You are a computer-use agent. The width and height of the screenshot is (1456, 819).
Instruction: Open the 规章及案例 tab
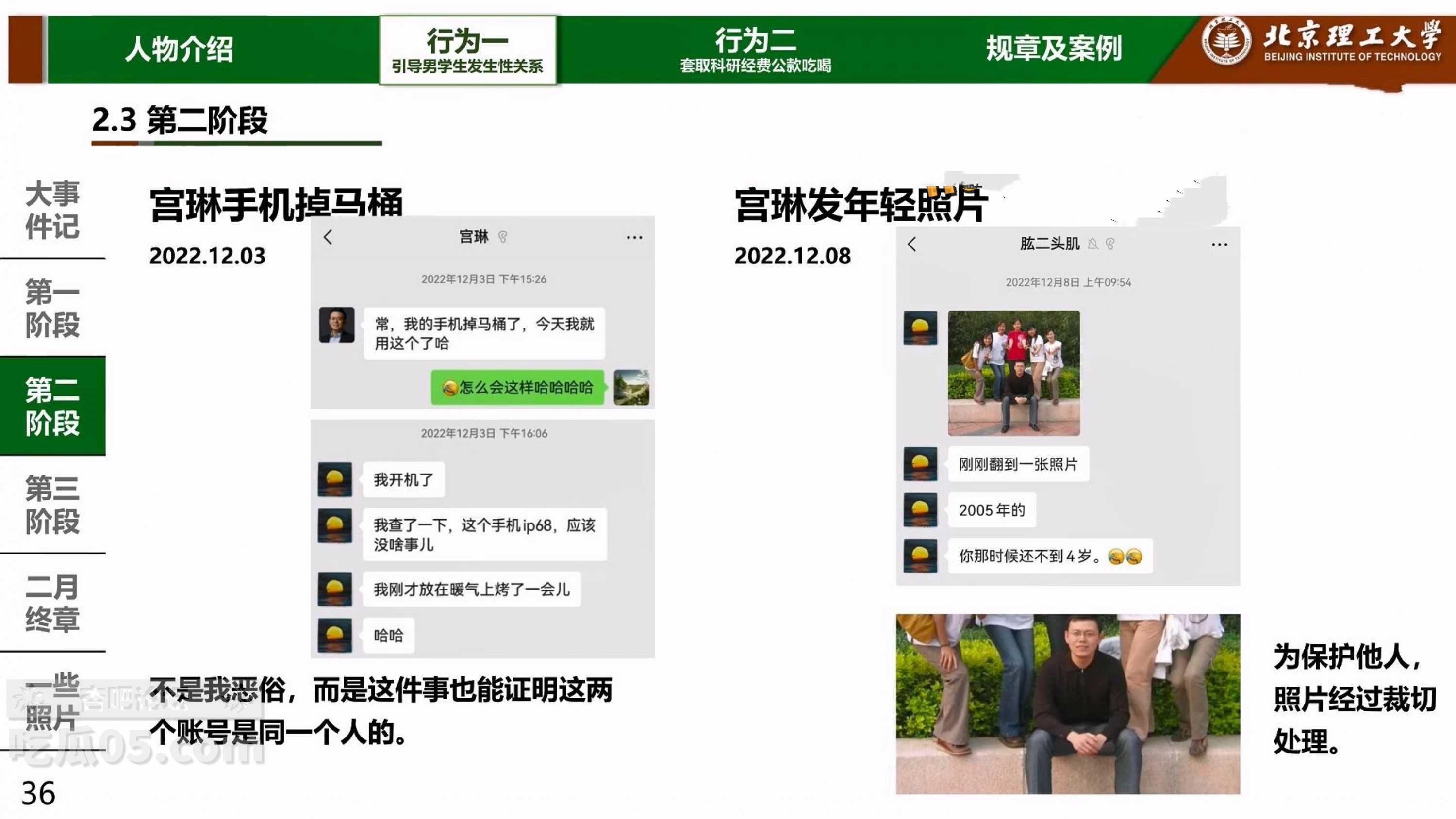click(1053, 49)
